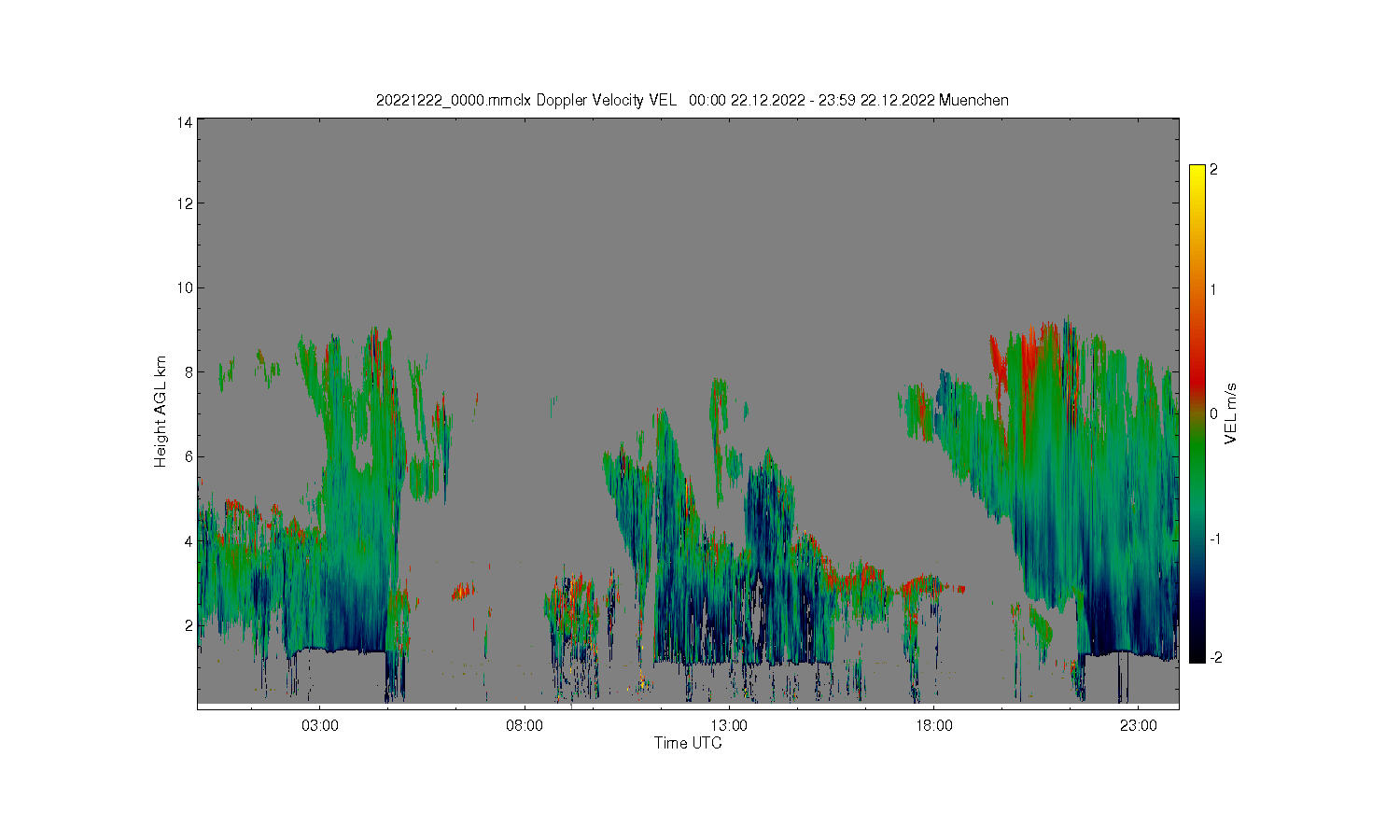Click the height axis label '14'

click(x=185, y=122)
